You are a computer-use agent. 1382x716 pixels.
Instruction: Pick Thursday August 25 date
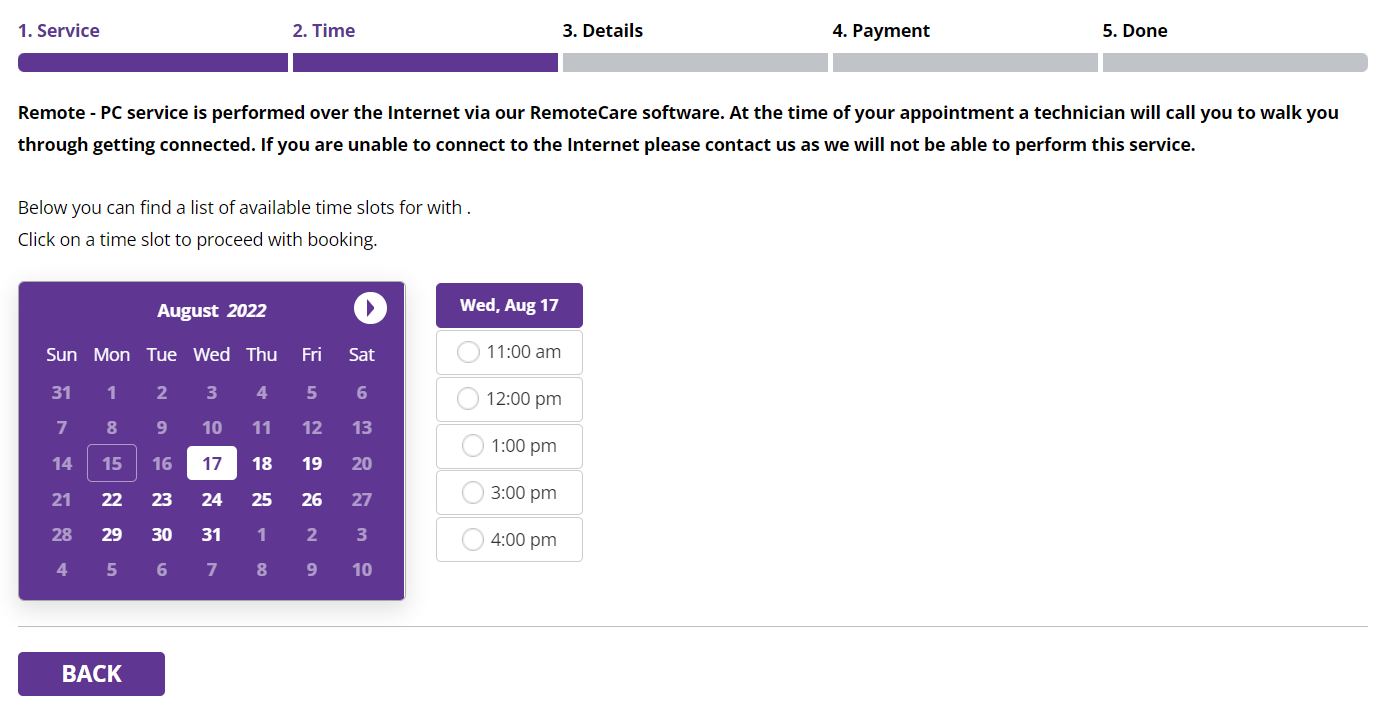click(262, 500)
